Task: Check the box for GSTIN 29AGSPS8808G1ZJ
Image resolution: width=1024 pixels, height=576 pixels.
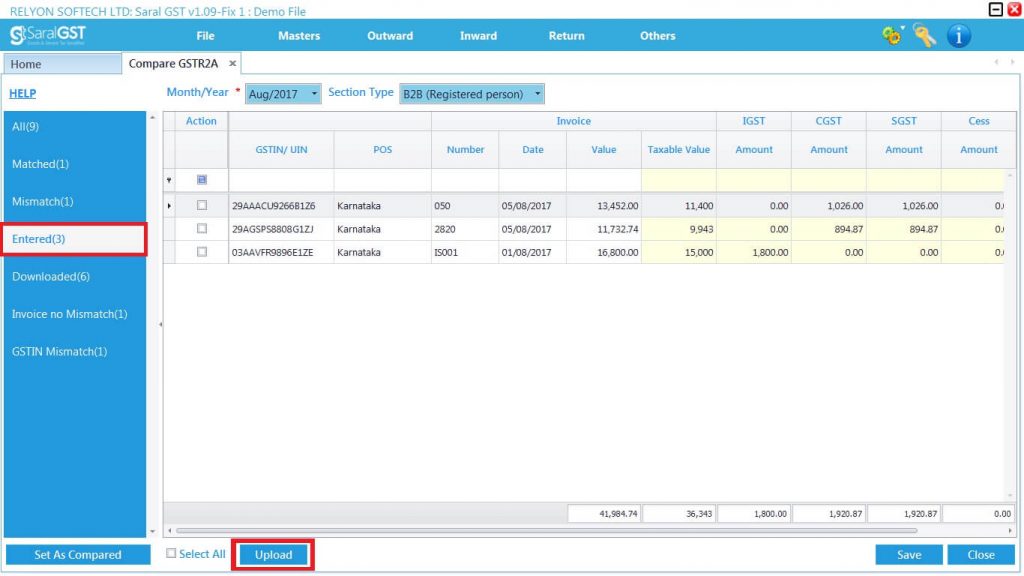Action: point(202,229)
